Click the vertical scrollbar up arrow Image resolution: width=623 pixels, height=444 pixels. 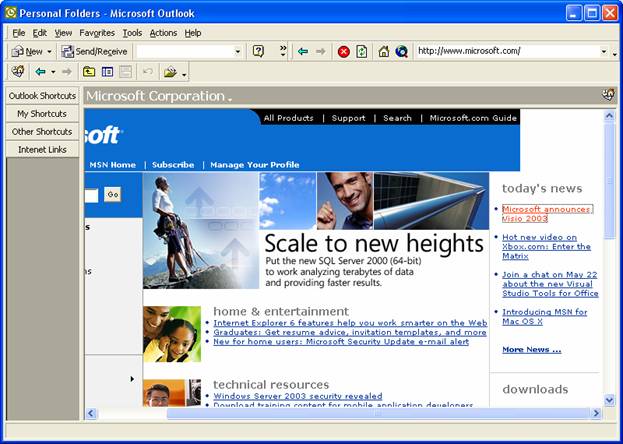point(609,116)
